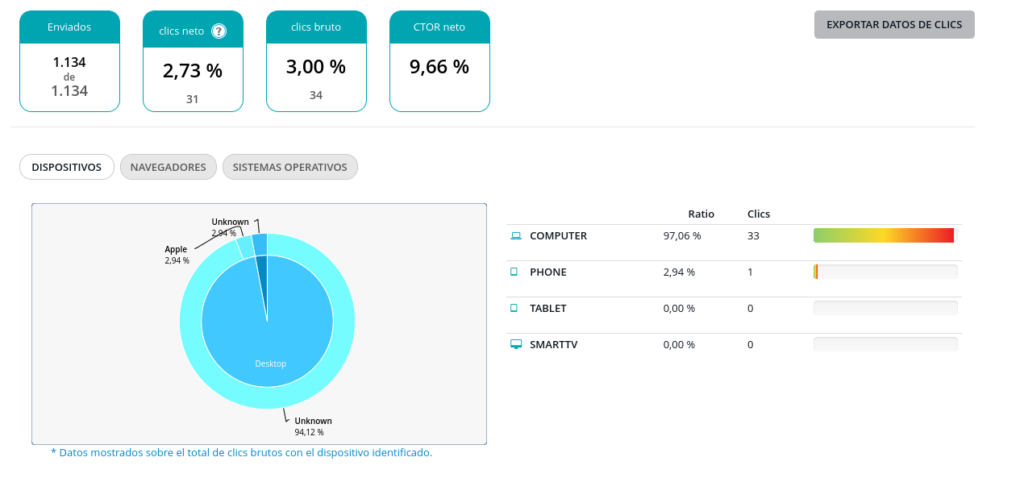Switch to the Navegadores tab
The width and height of the screenshot is (1024, 478).
point(168,167)
